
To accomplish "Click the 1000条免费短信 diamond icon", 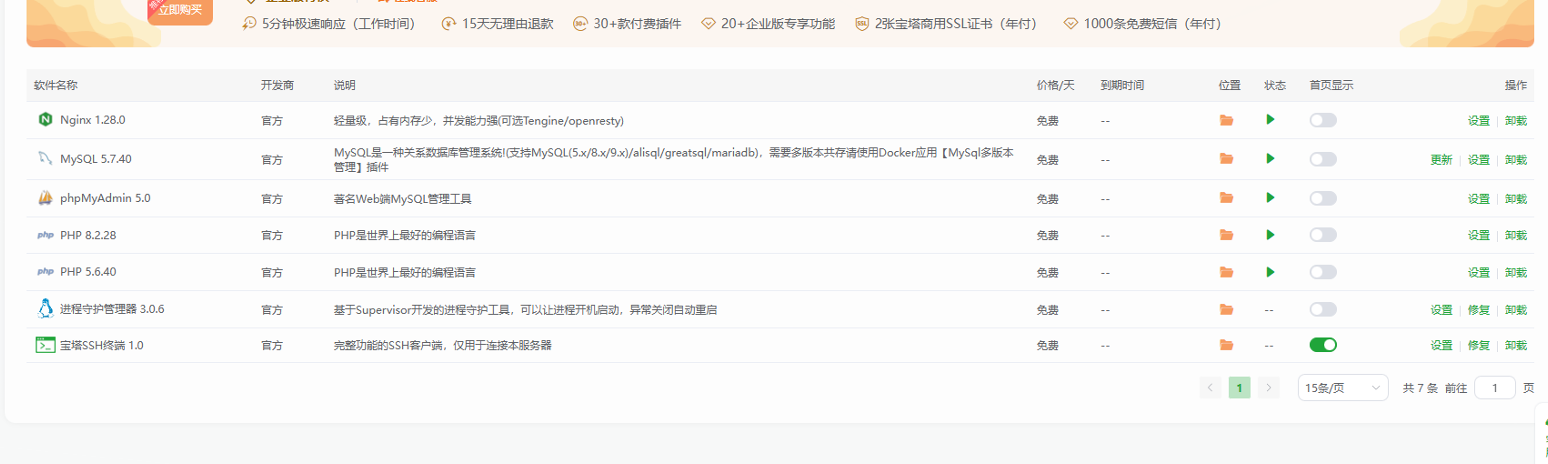I will (x=1071, y=23).
